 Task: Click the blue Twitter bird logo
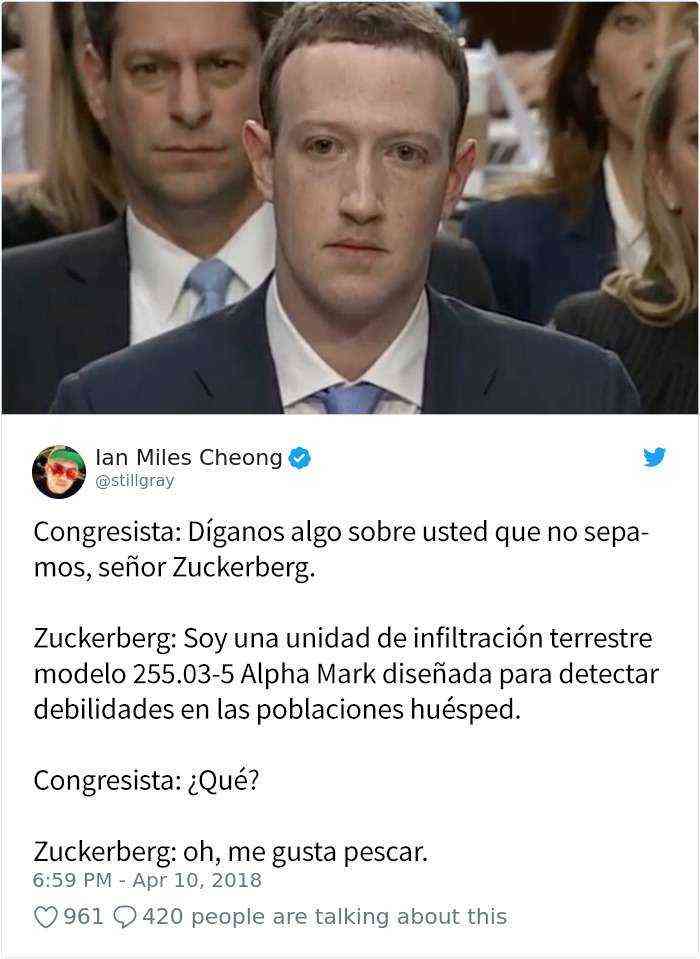[x=654, y=457]
